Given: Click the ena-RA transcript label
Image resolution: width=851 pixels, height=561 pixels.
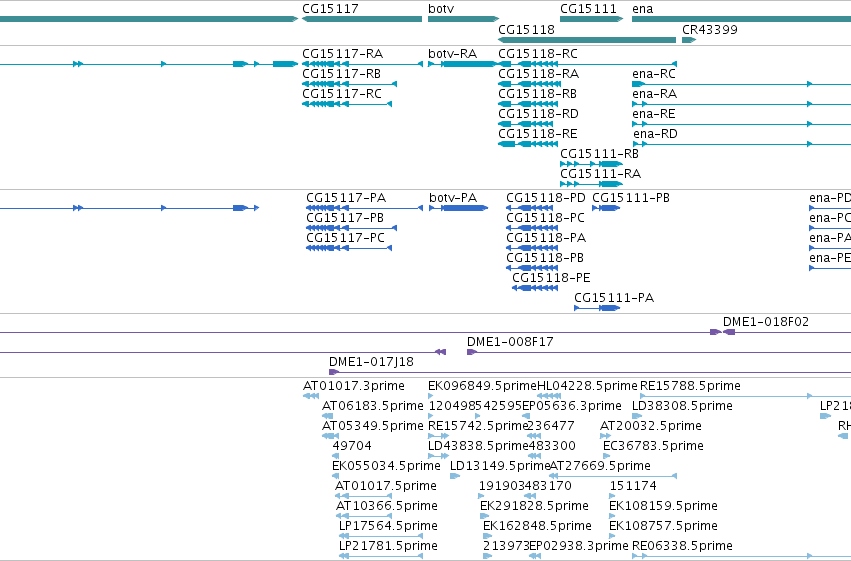Looking at the screenshot, I should [x=655, y=94].
